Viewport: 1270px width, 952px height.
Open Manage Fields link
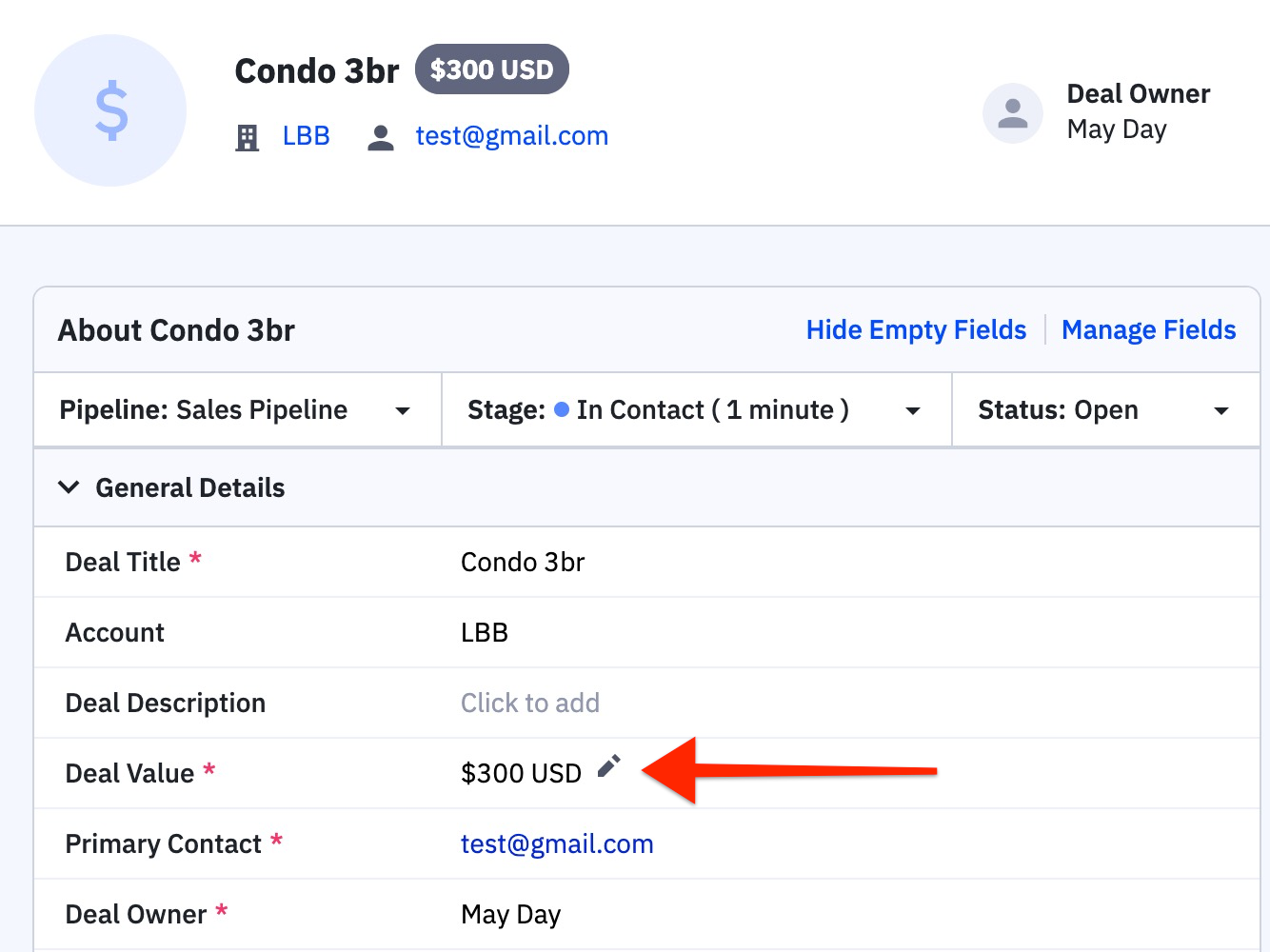tap(1148, 329)
